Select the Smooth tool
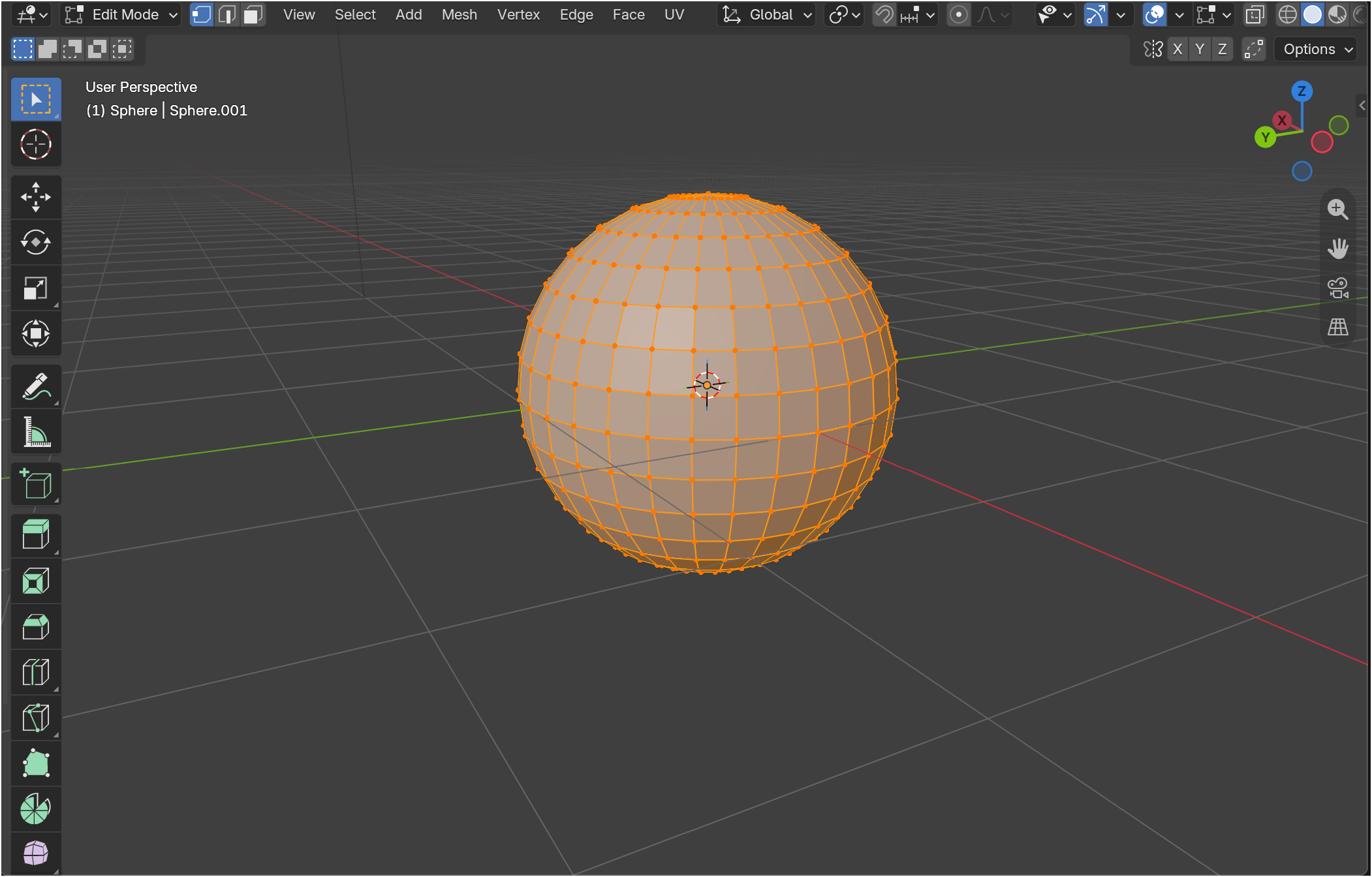1372x877 pixels. [36, 854]
